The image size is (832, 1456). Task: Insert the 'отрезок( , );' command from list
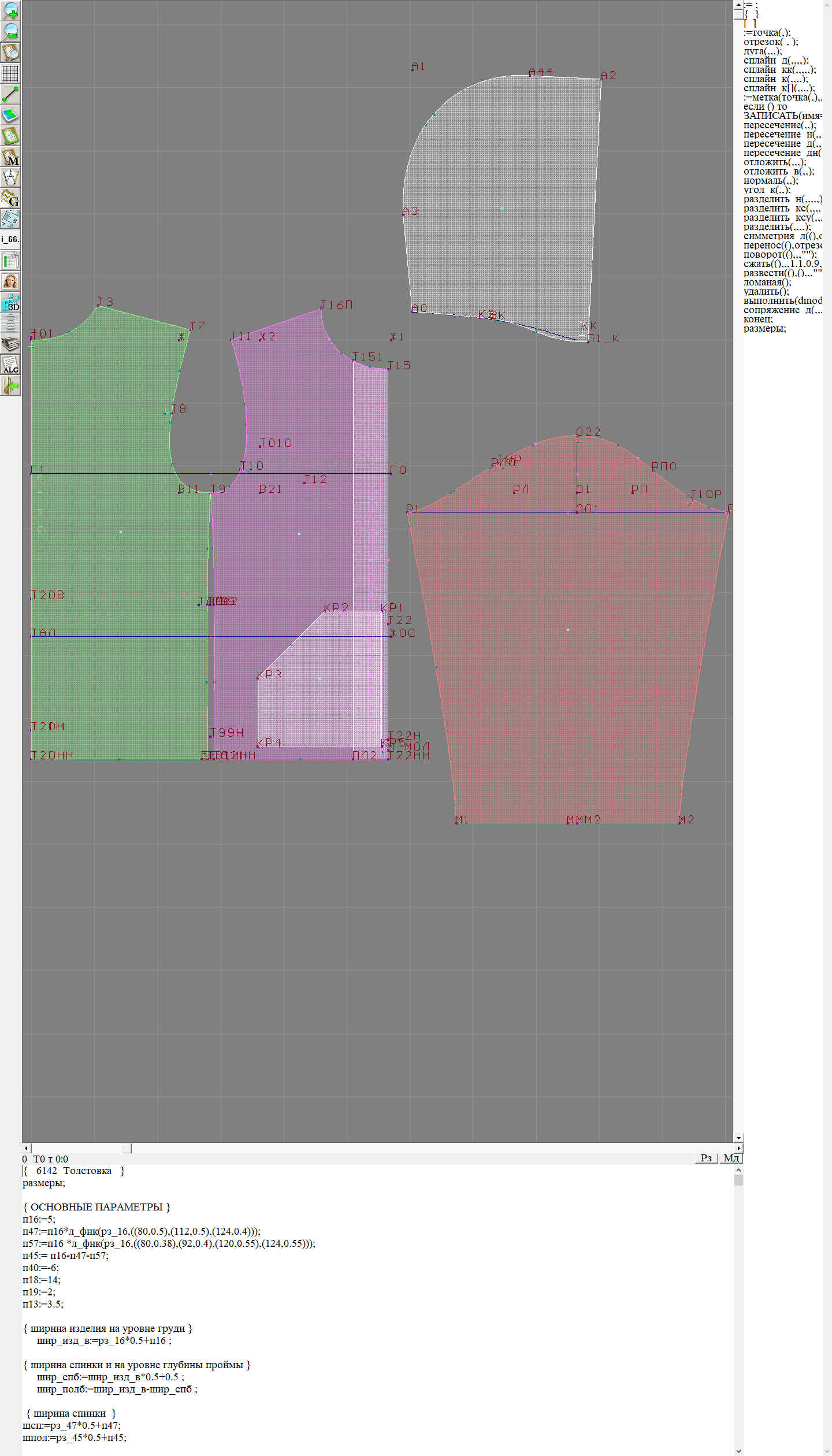771,42
